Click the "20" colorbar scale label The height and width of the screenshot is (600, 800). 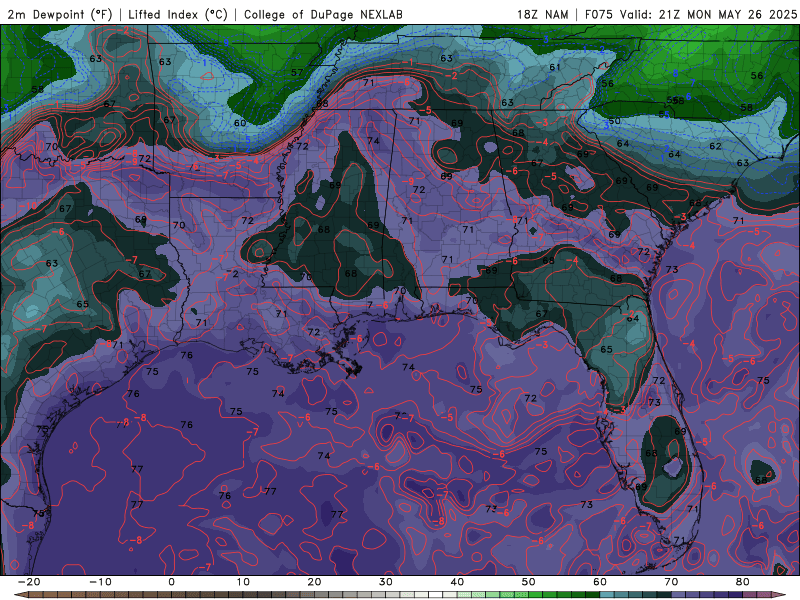point(314,582)
